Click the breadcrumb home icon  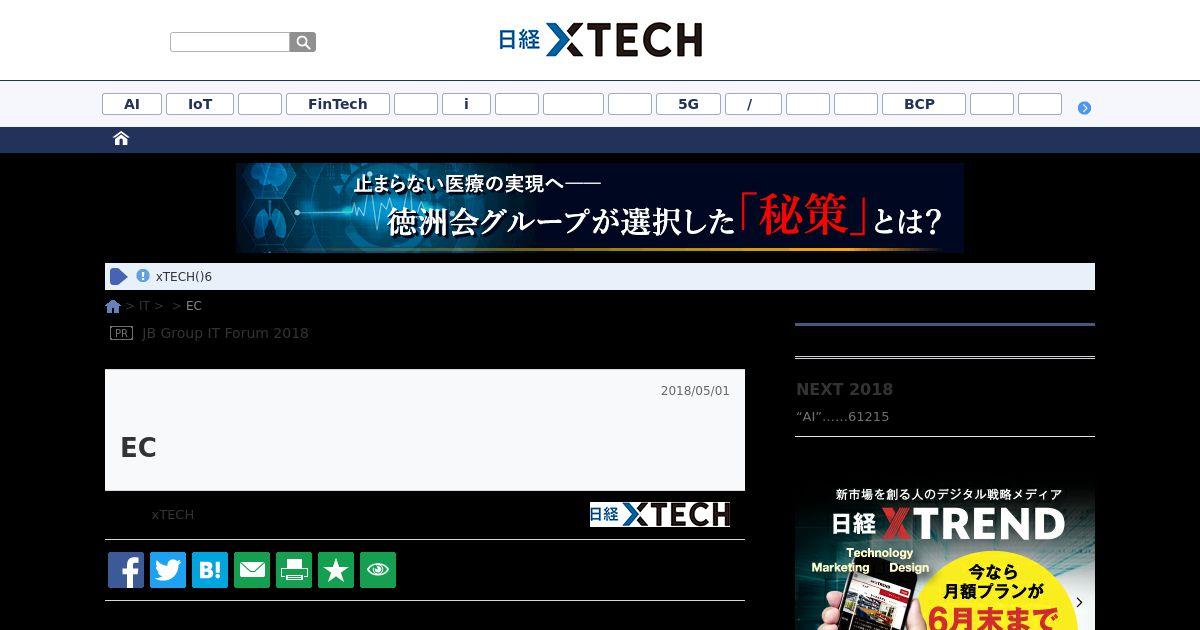coord(113,306)
